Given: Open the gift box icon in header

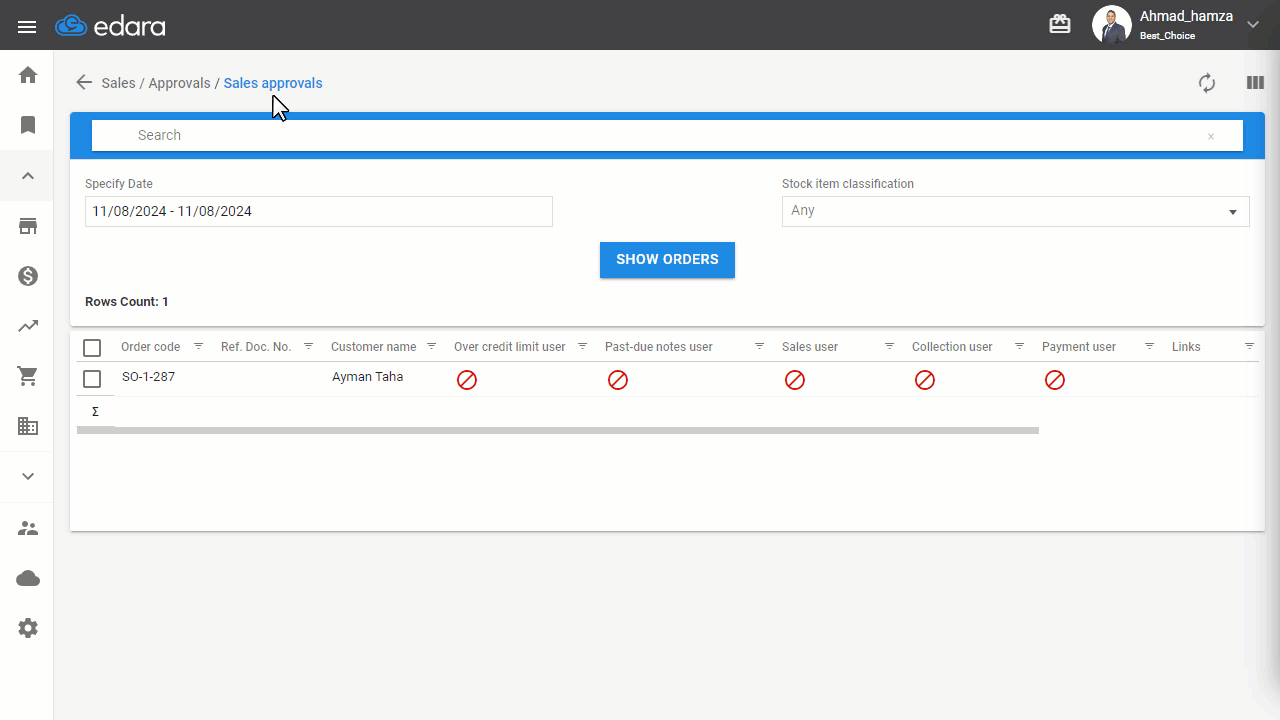Looking at the screenshot, I should [1060, 24].
